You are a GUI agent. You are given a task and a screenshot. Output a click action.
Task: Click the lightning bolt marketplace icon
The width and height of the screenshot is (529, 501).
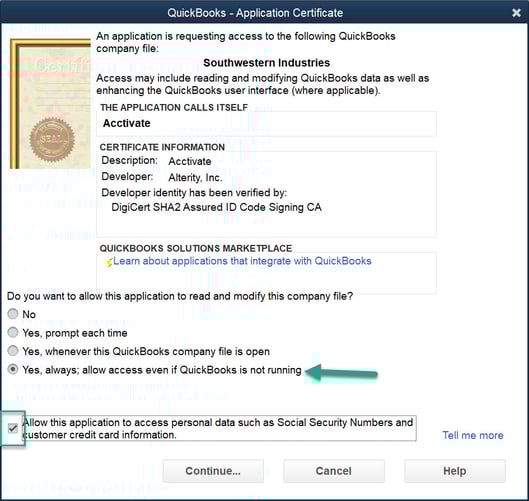pyautogui.click(x=109, y=262)
